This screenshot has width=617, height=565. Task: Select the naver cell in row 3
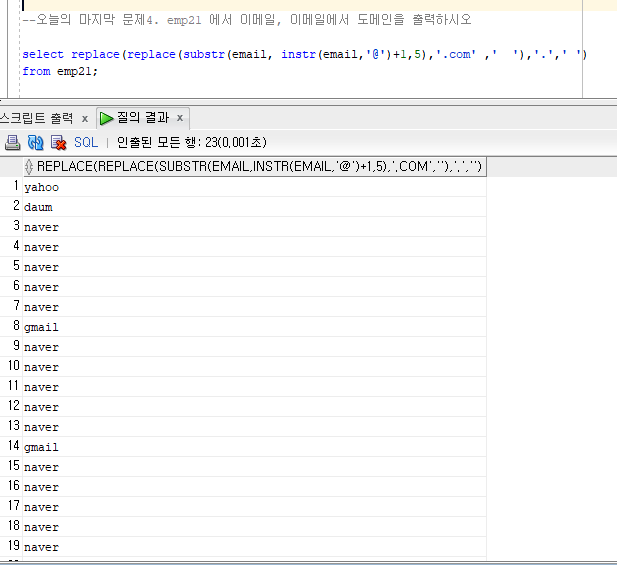coord(255,227)
